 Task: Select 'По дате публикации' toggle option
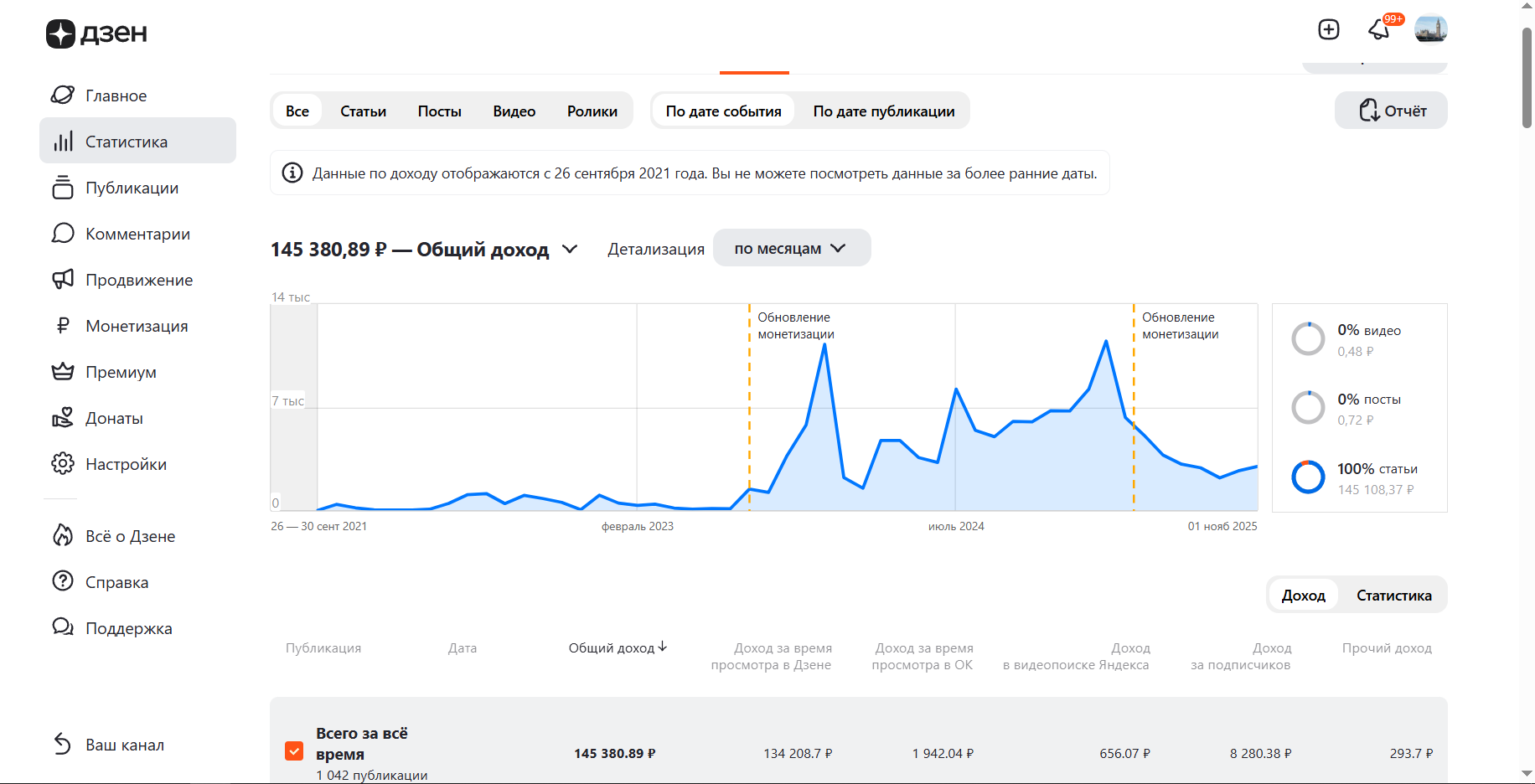[883, 111]
